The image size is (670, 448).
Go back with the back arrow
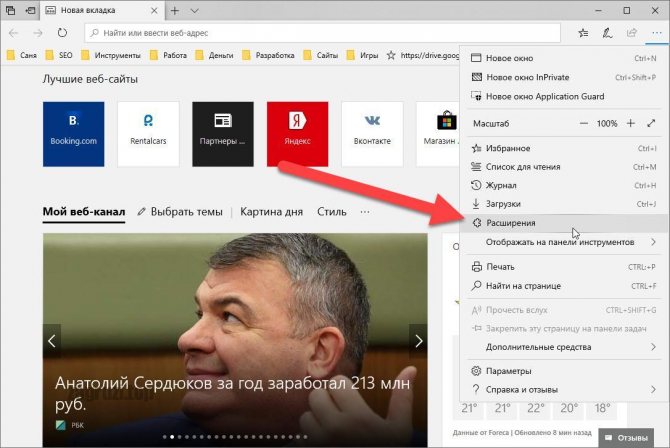tap(14, 33)
